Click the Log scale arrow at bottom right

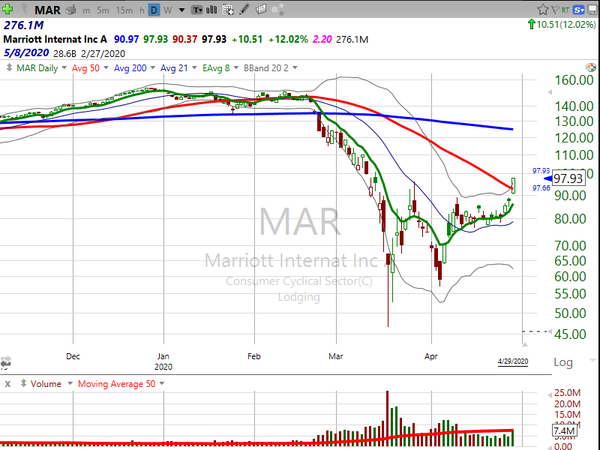pyautogui.click(x=593, y=360)
